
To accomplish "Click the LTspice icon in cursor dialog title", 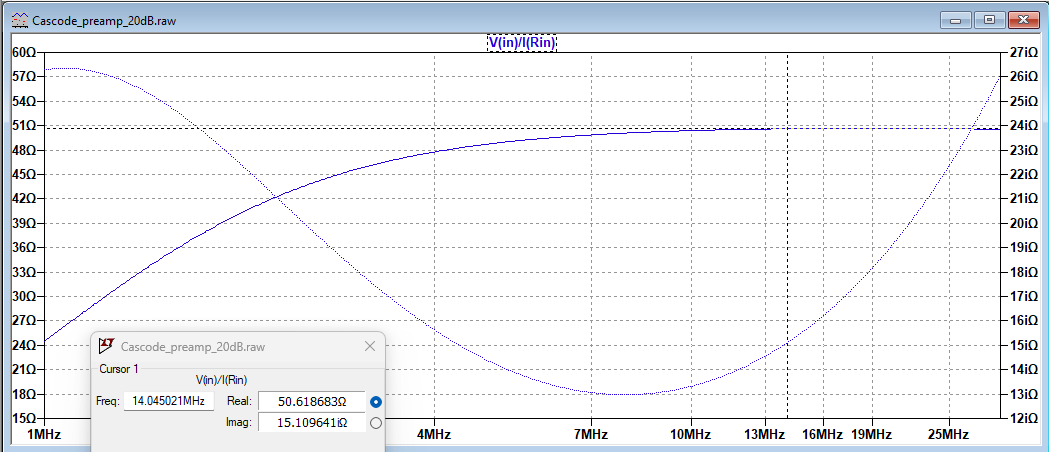I will point(106,346).
